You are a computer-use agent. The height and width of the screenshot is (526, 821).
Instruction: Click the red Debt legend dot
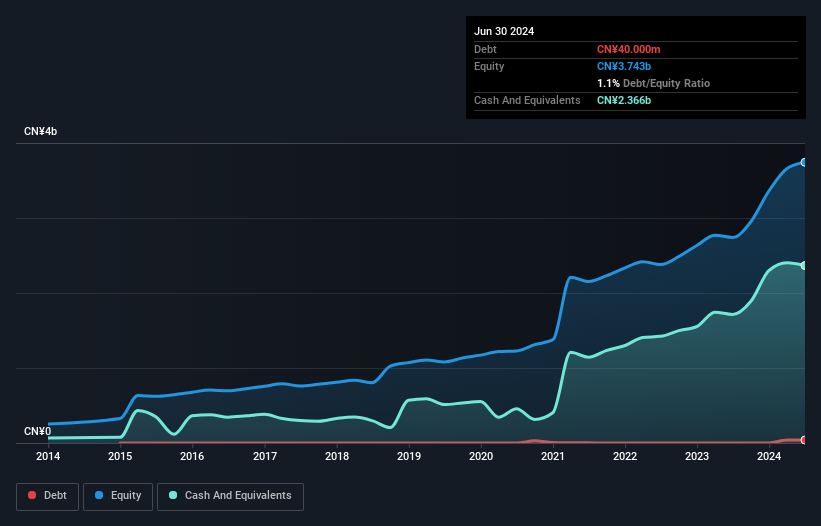point(32,495)
